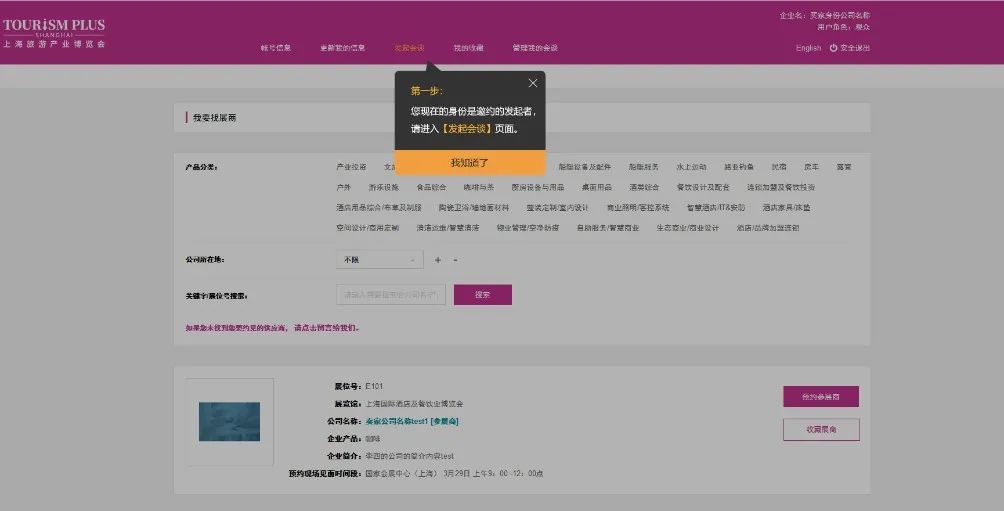Expand the 公司所在地 dropdown showing 不限
The height and width of the screenshot is (511, 1004).
tap(380, 259)
